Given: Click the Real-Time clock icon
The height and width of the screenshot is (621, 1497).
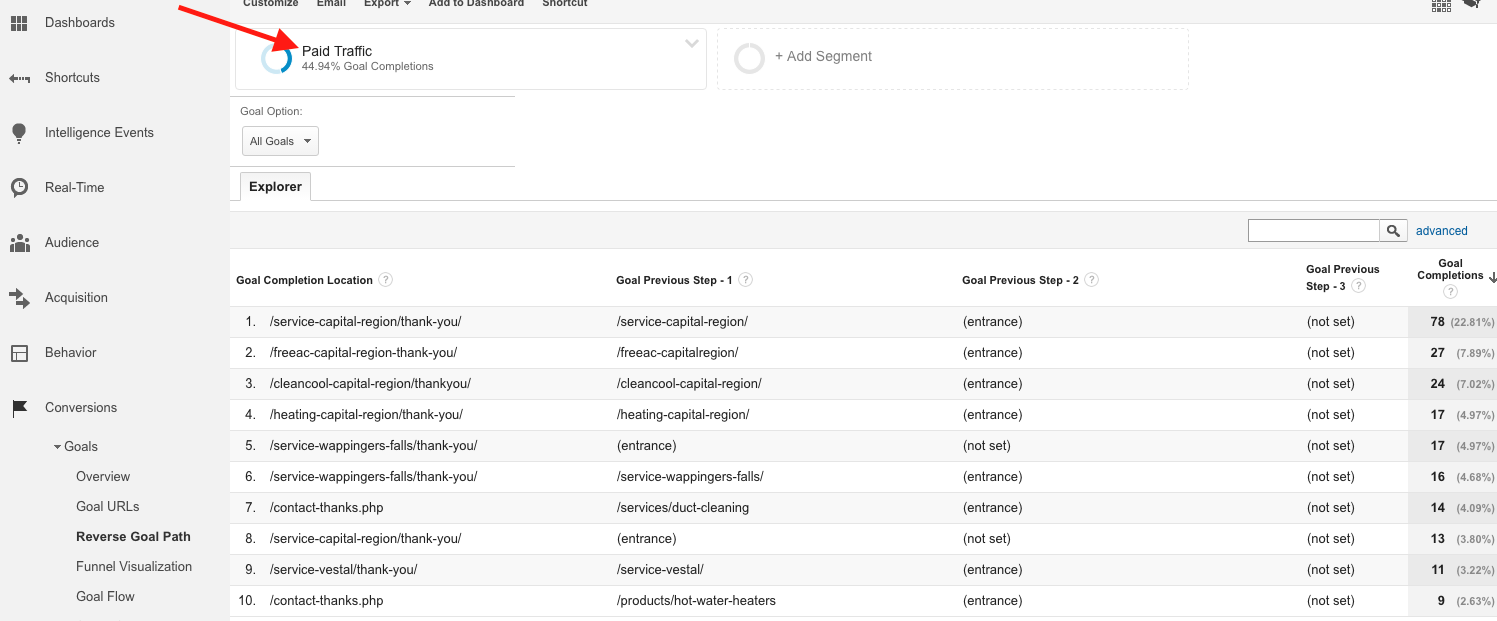Looking at the screenshot, I should [x=19, y=188].
